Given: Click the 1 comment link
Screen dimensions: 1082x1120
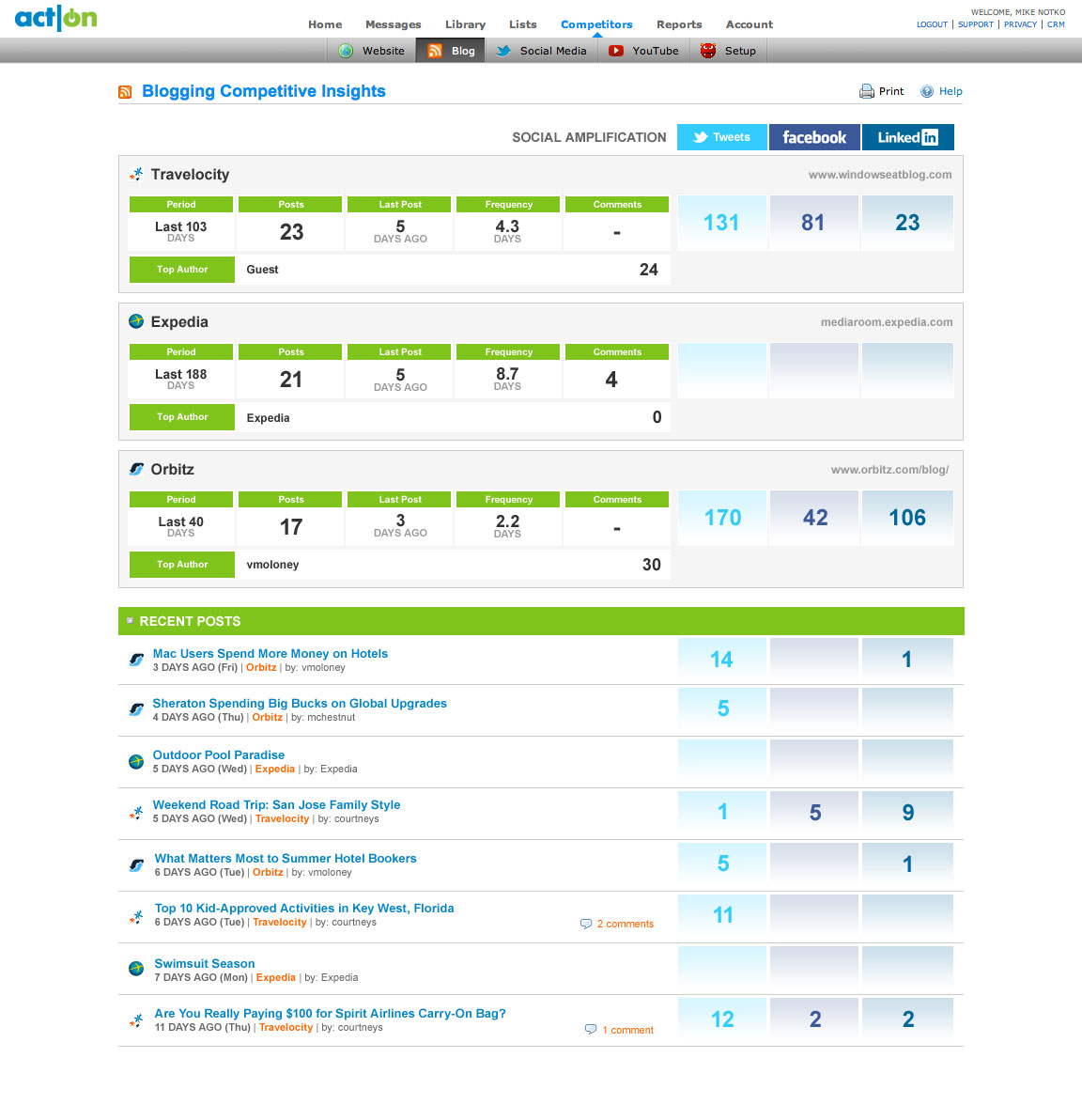Looking at the screenshot, I should click(627, 1030).
